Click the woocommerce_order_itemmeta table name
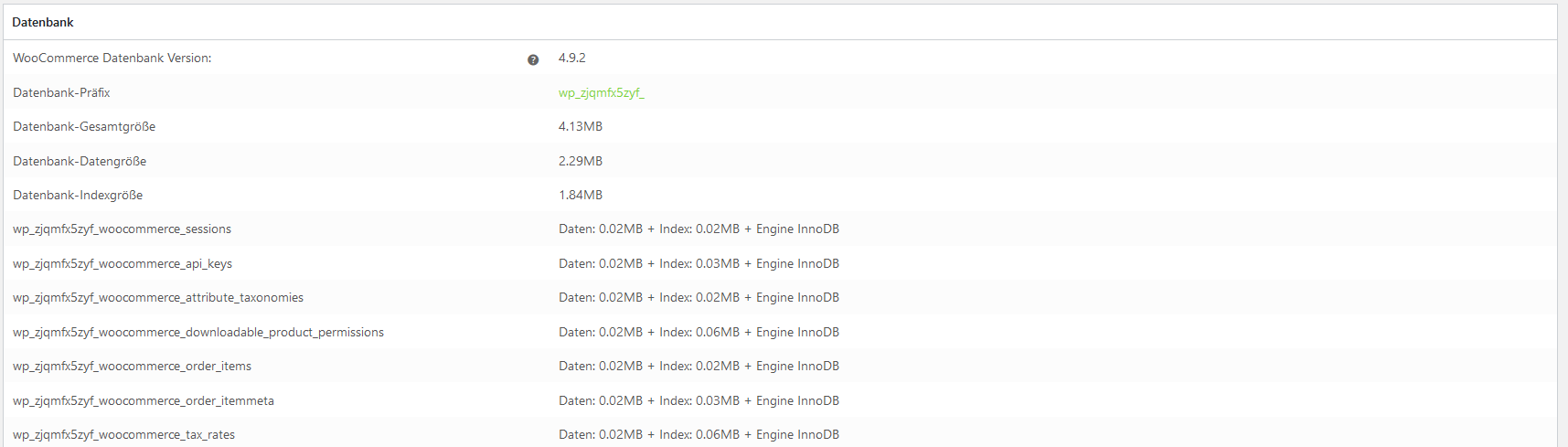Screen dimensions: 1568x447 pyautogui.click(x=144, y=400)
